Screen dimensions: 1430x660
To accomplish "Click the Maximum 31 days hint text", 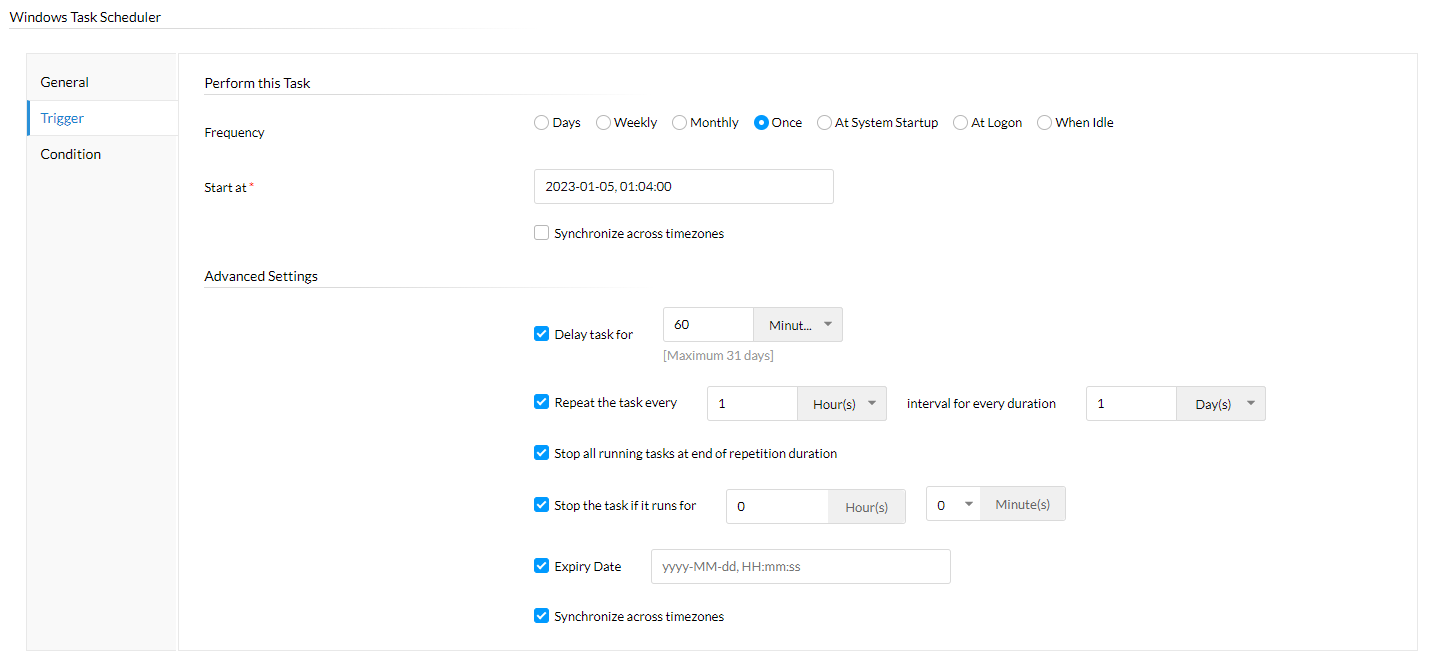I will 718,356.
